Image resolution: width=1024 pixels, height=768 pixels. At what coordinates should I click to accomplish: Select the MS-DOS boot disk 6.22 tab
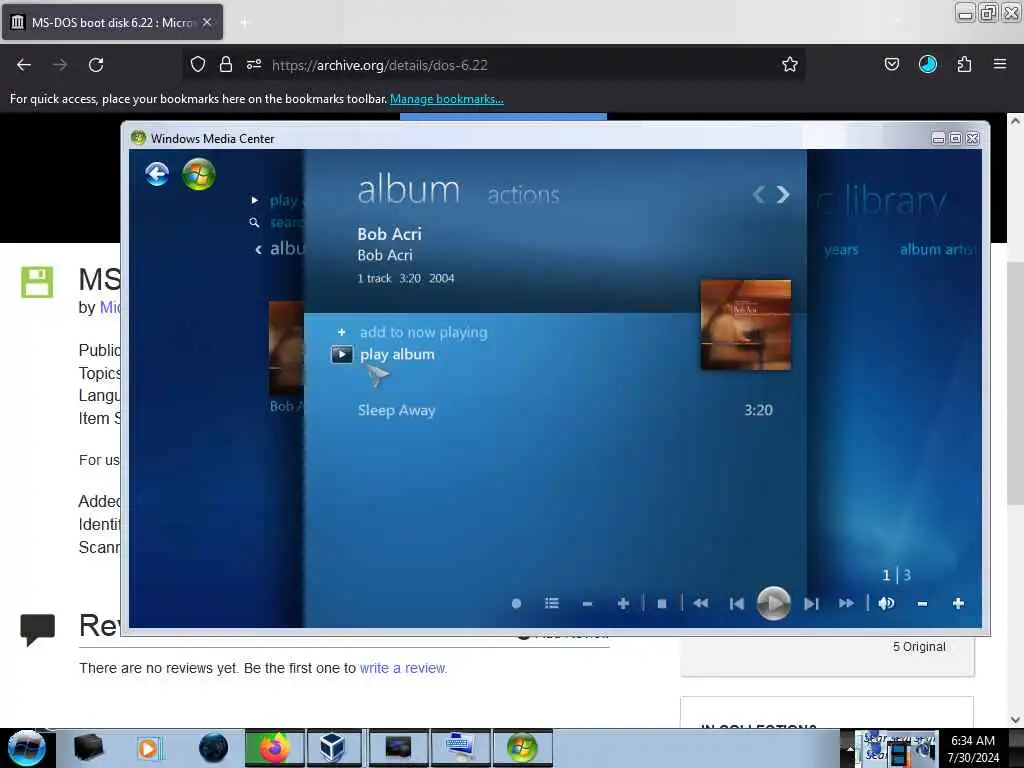pos(112,22)
